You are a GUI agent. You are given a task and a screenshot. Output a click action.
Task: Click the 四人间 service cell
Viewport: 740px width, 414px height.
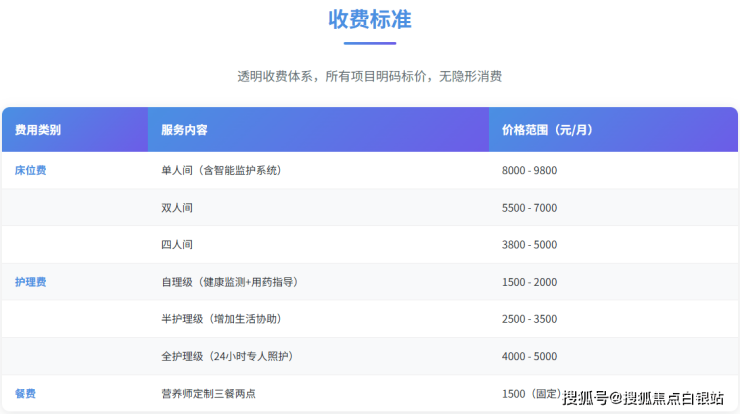pyautogui.click(x=177, y=245)
